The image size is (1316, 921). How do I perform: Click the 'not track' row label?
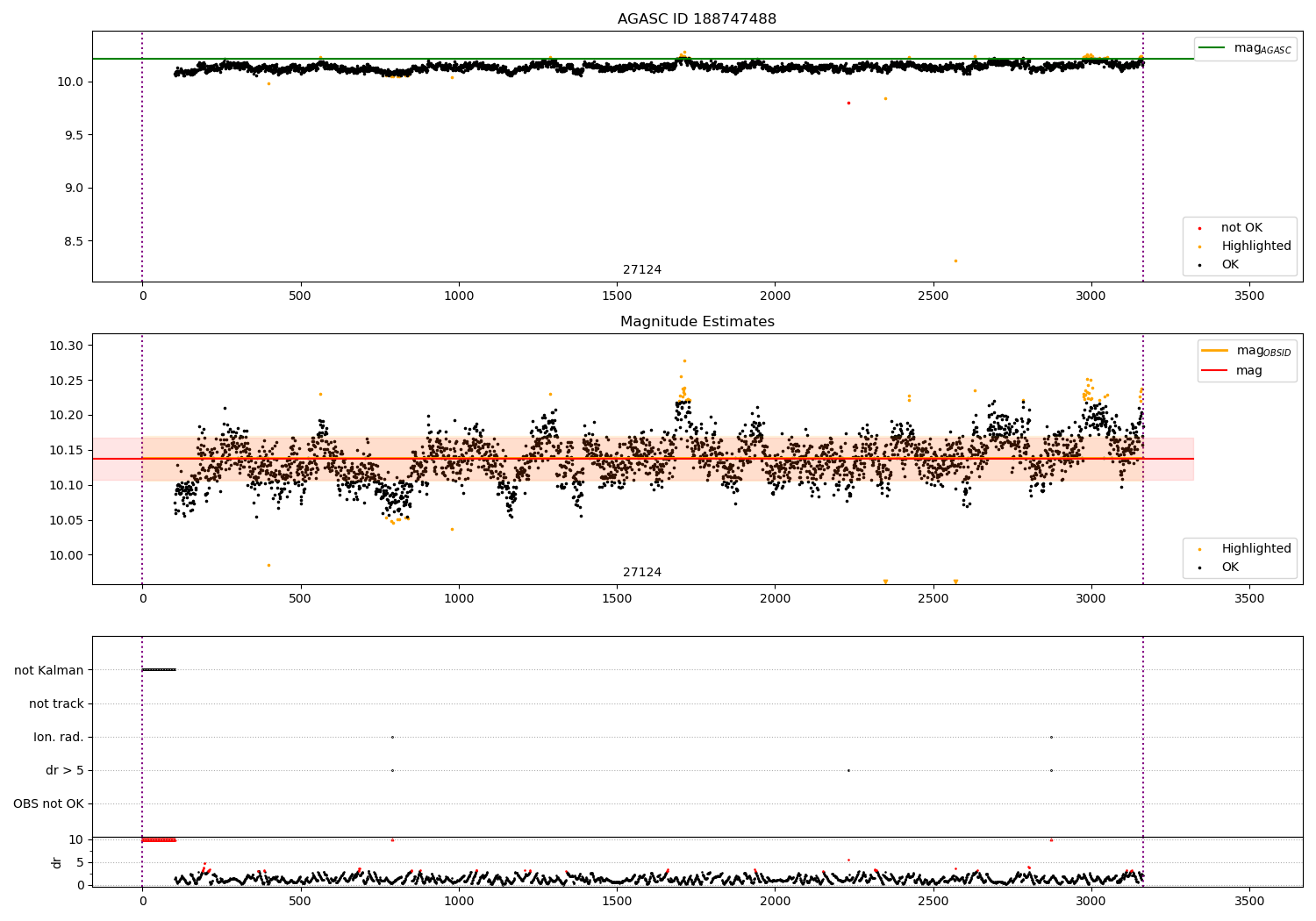[x=56, y=704]
